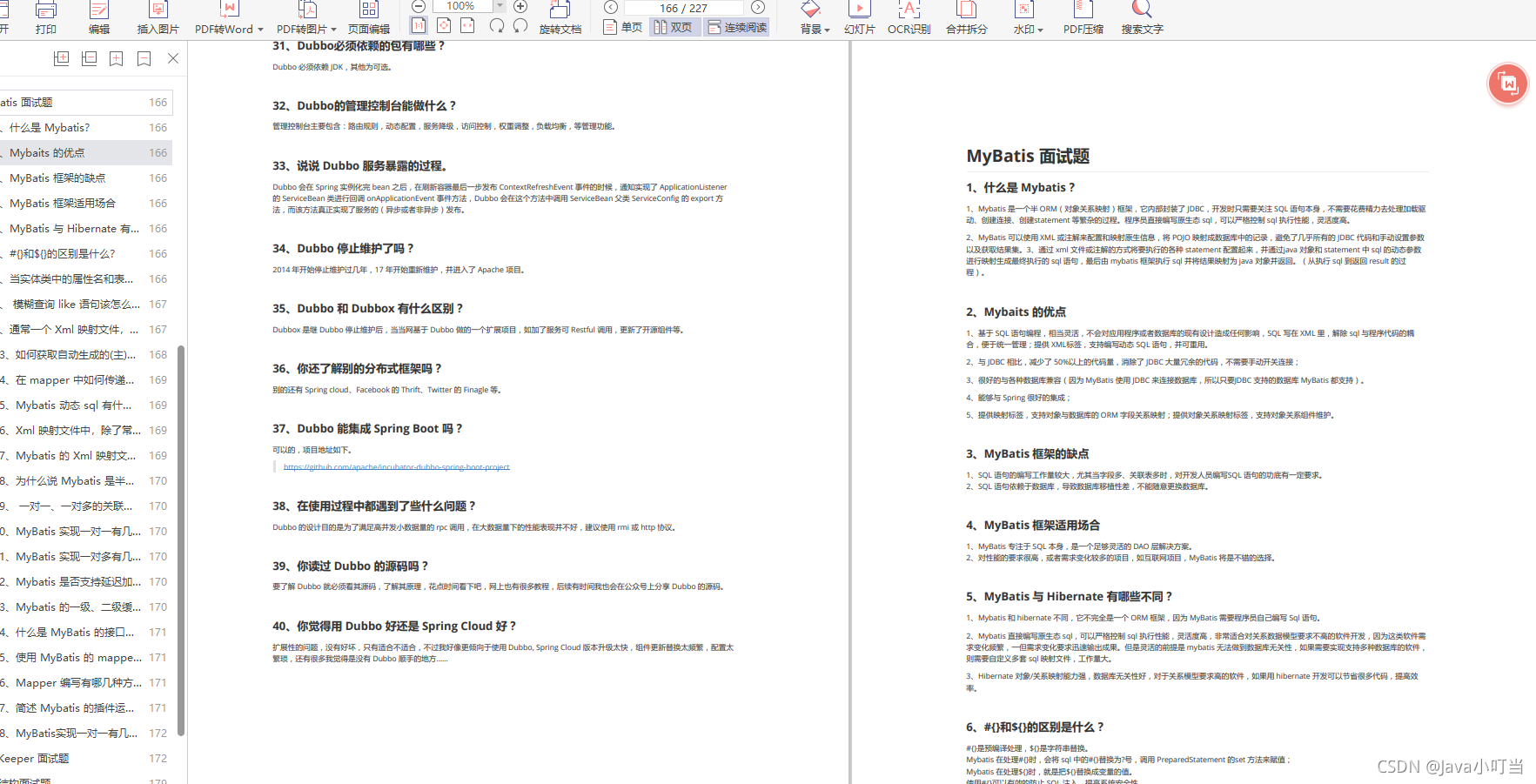
Task: Click the 背景 (Background) paint bucket icon
Action: pos(810,10)
